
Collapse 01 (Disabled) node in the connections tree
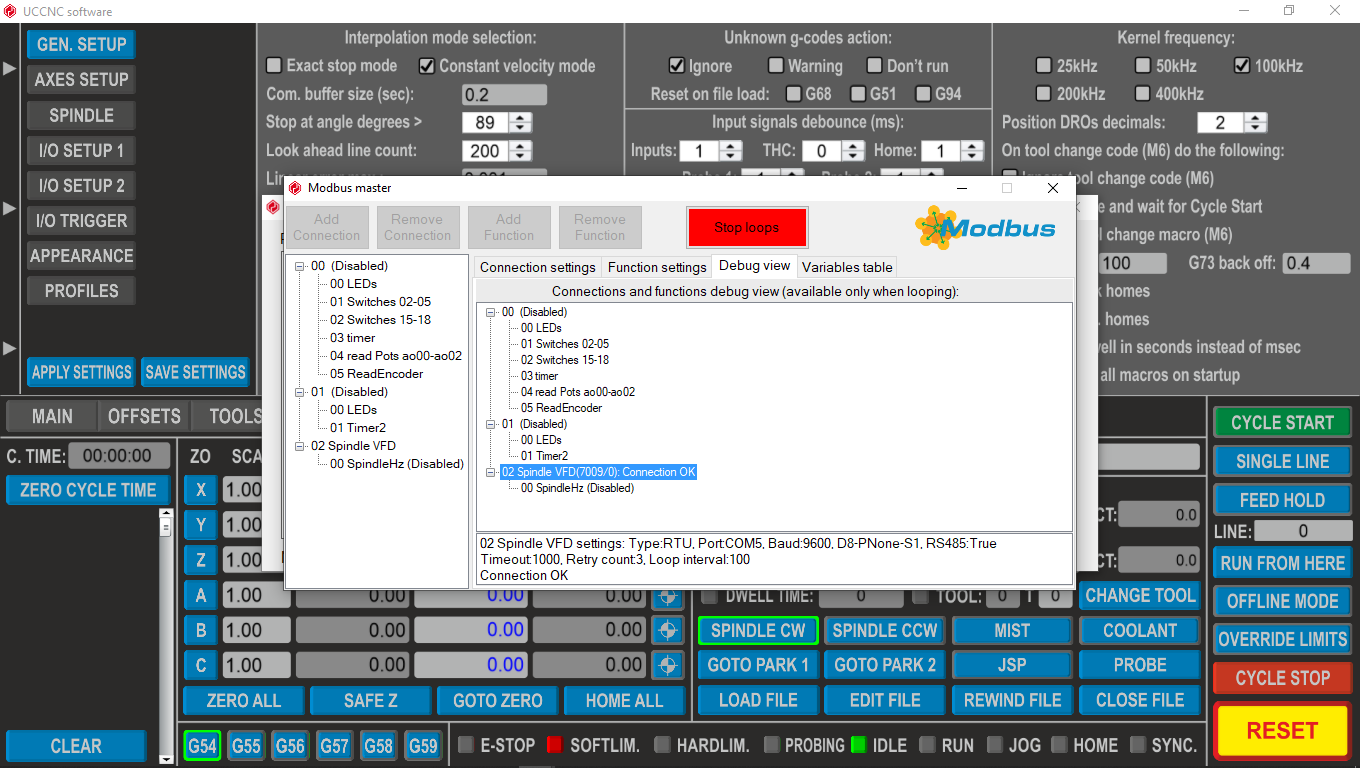tap(300, 392)
